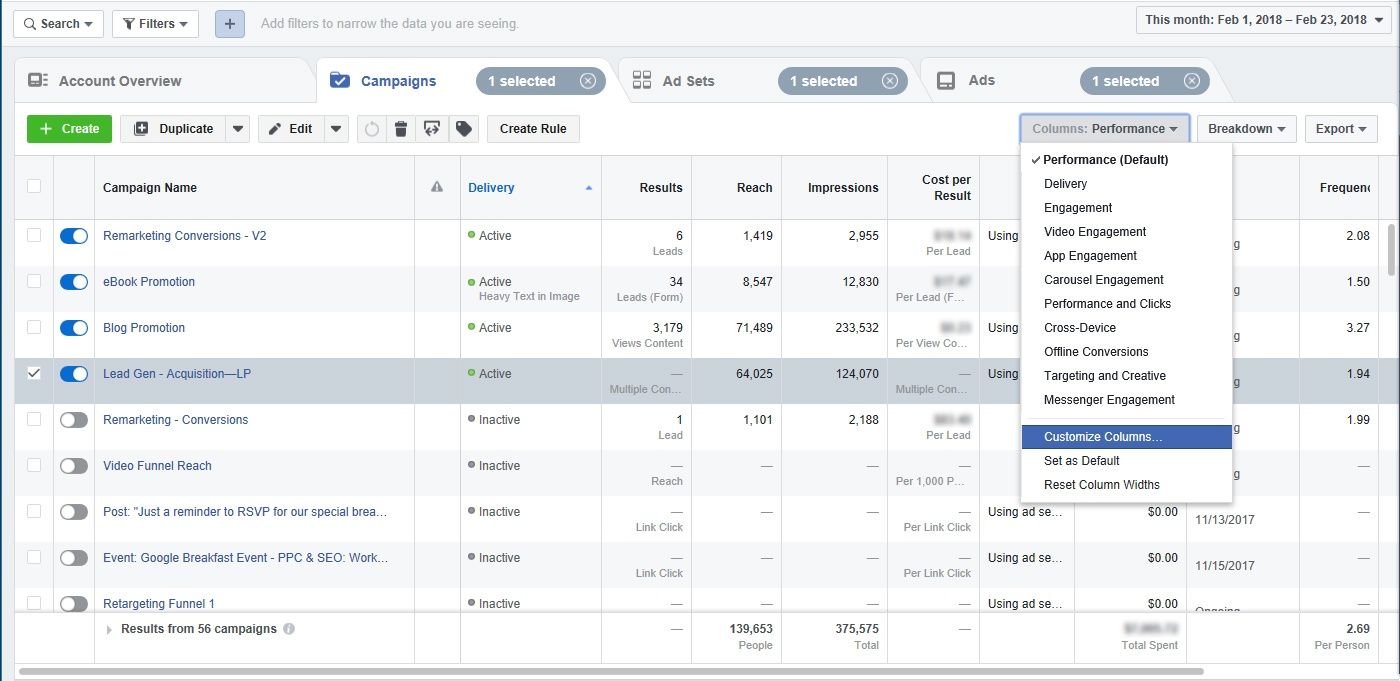Viewport: 1400px width, 681px height.
Task: Check the eBook Promotion row checkbox
Action: pyautogui.click(x=33, y=281)
